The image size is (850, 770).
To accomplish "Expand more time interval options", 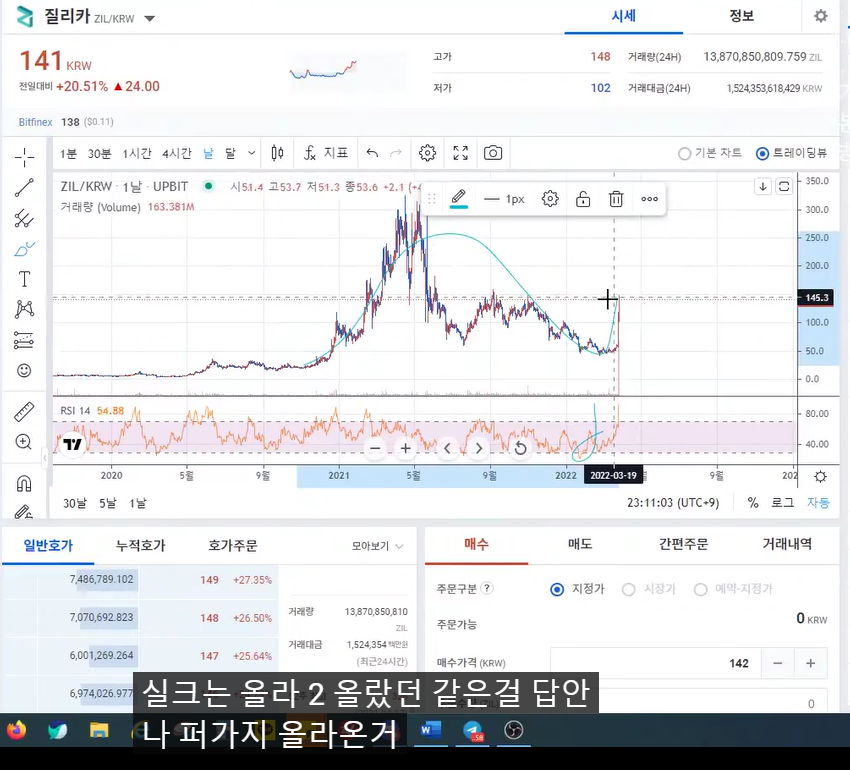I will (252, 153).
